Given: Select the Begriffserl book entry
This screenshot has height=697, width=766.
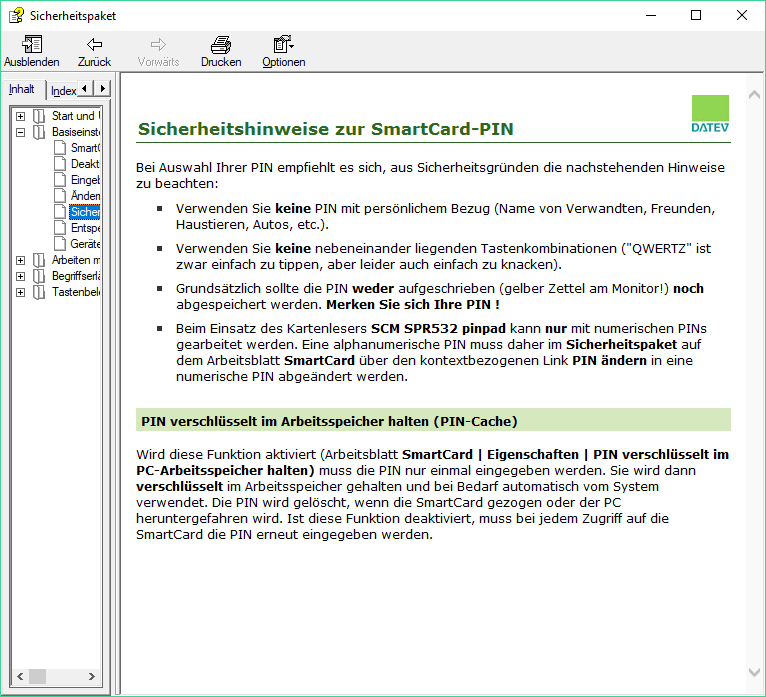Looking at the screenshot, I should pos(76,276).
